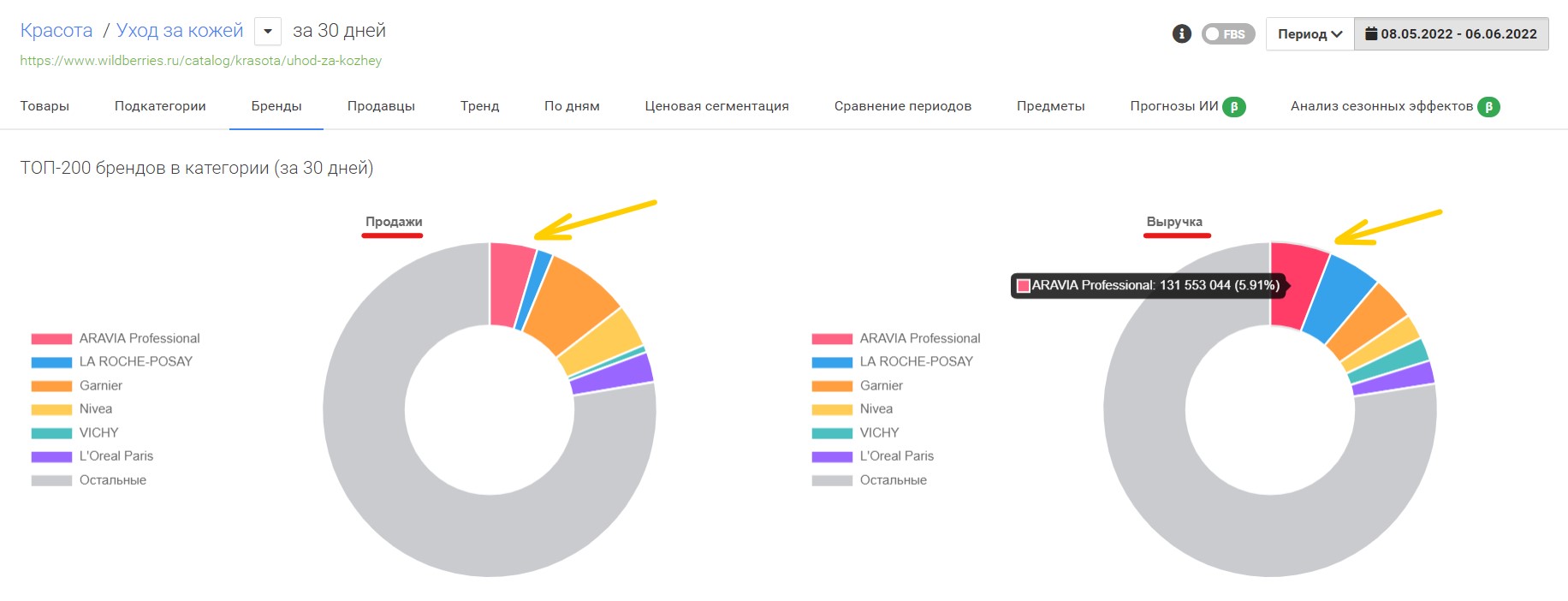Image resolution: width=1568 pixels, height=601 pixels.
Task: Open date range picker 08.05.2022 - 06.06.2022
Action: (x=1458, y=34)
